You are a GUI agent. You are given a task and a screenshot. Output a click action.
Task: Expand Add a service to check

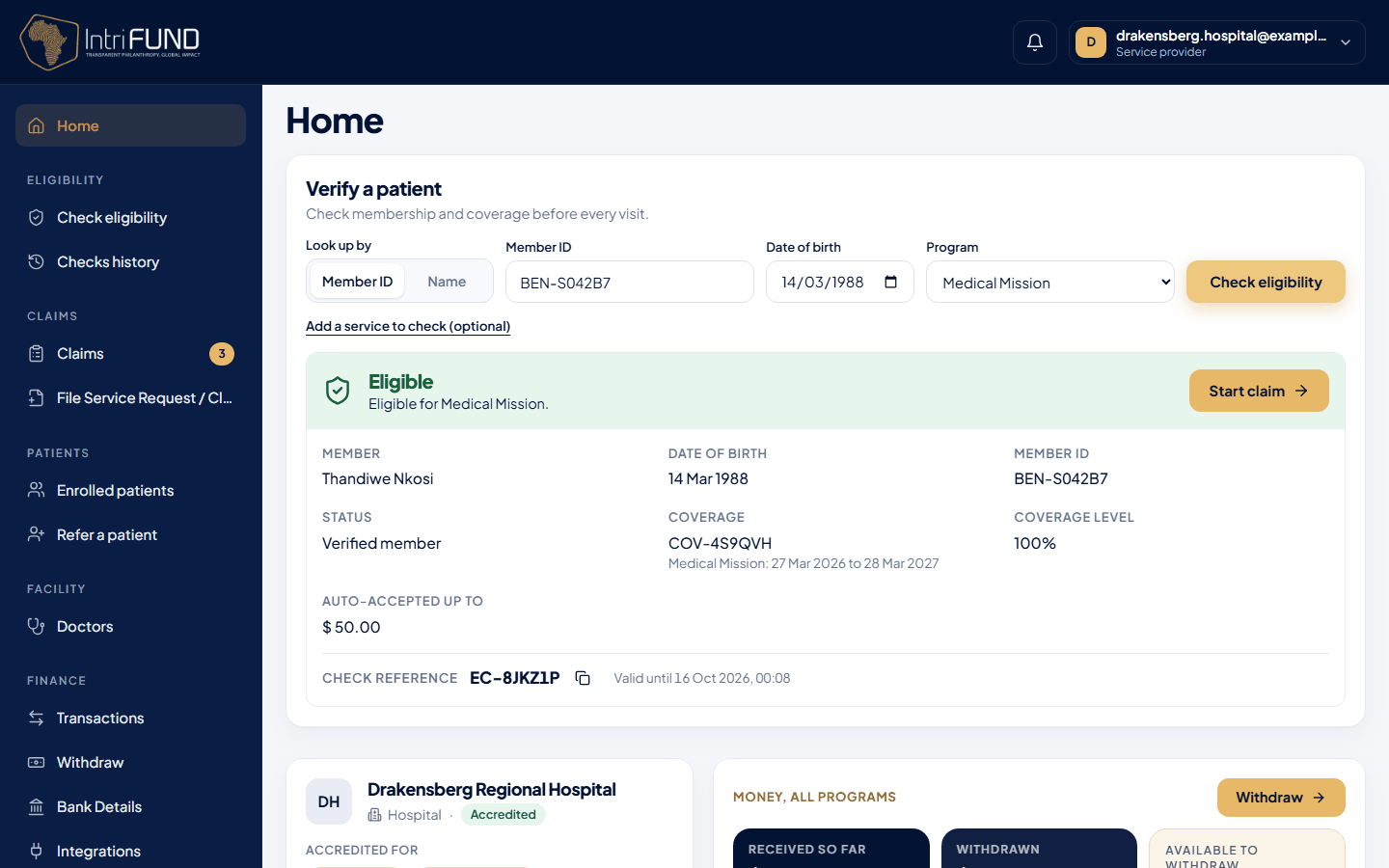pos(408,326)
